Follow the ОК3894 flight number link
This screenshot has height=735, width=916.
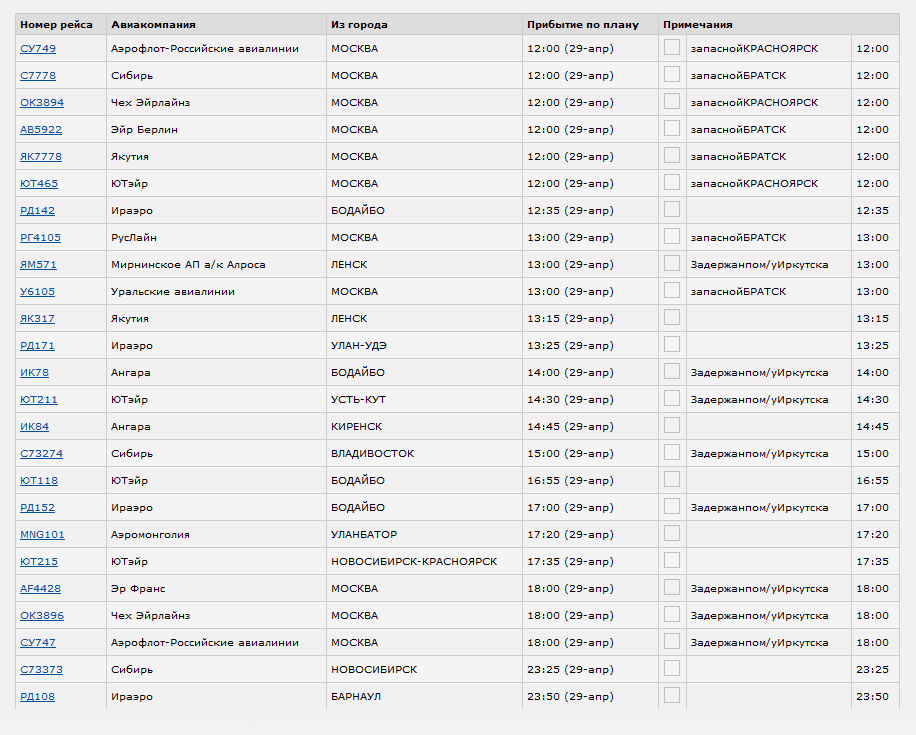tap(42, 102)
